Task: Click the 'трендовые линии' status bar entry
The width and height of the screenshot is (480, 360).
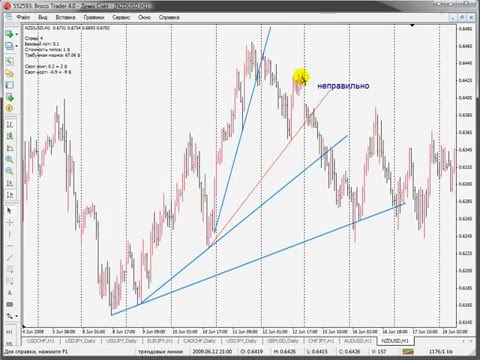Action: 160,351
